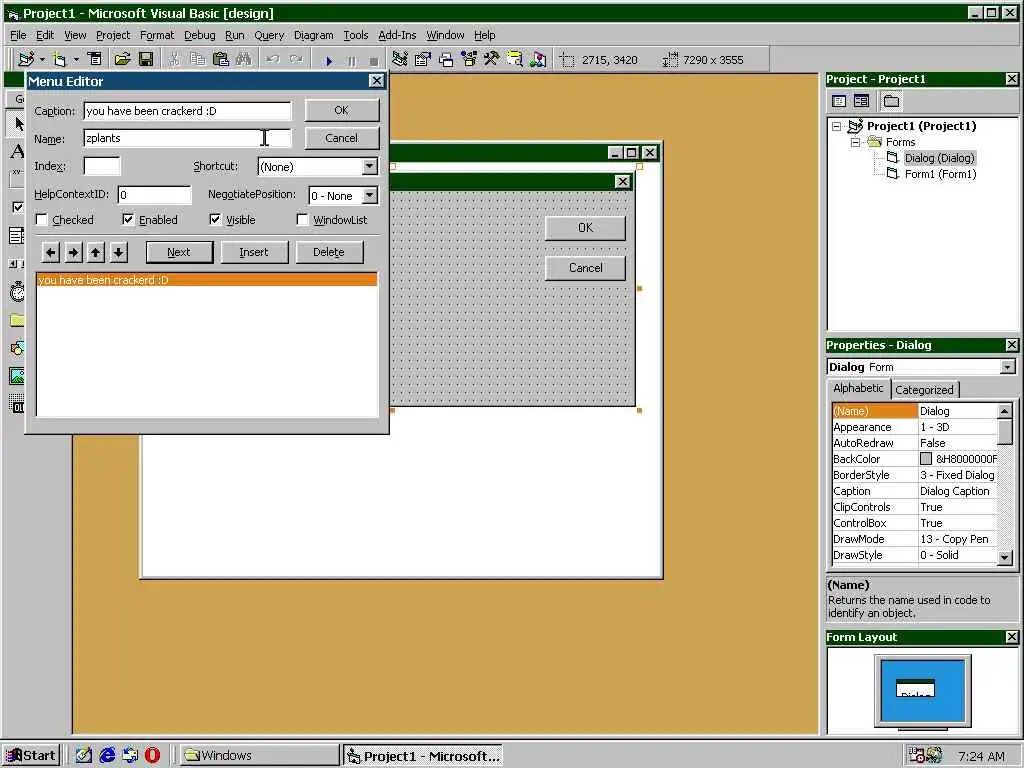
Task: Click scroll-down arrow in Properties list
Action: pyautogui.click(x=1004, y=557)
